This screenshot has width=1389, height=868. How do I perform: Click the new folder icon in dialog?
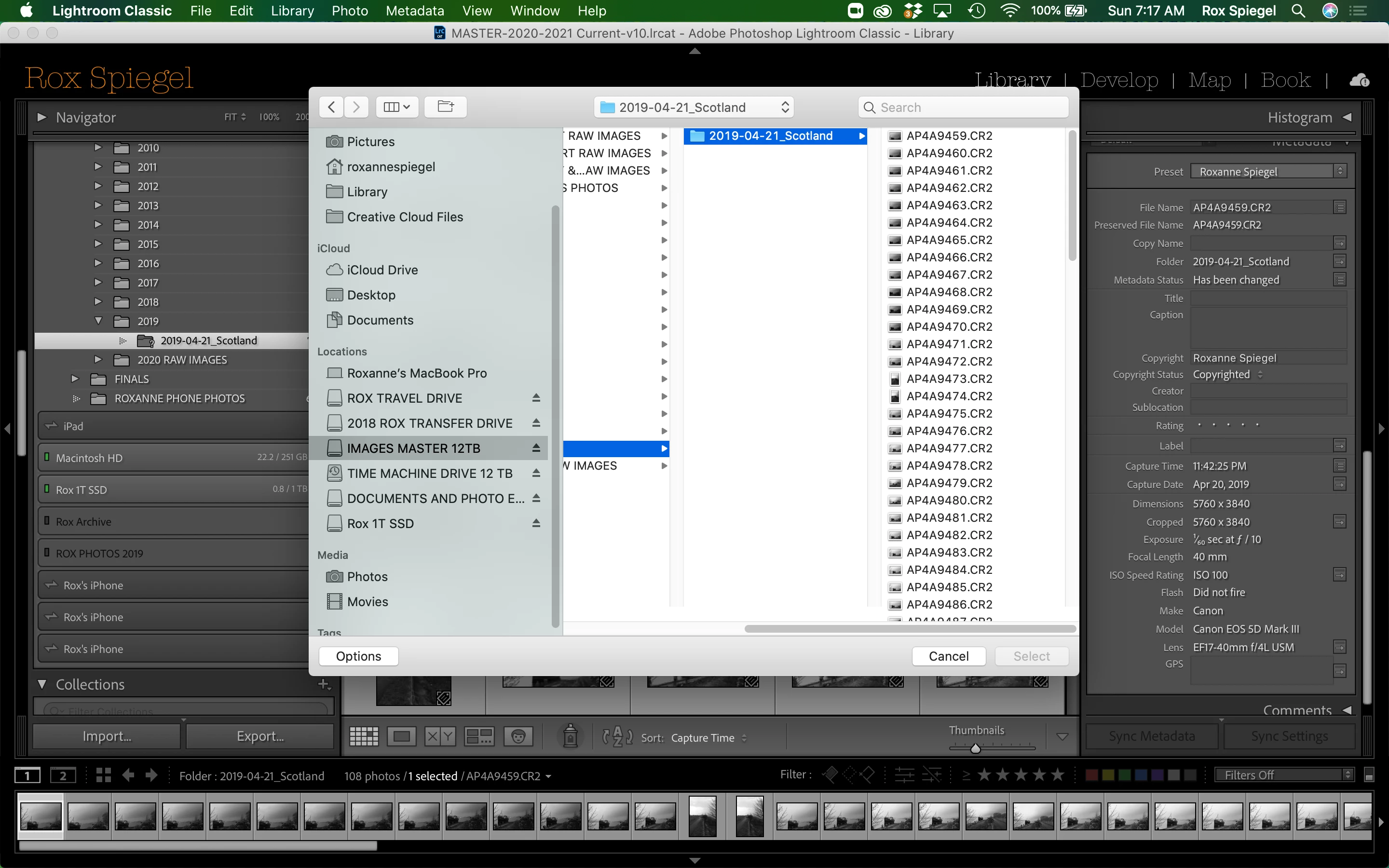pyautogui.click(x=446, y=107)
